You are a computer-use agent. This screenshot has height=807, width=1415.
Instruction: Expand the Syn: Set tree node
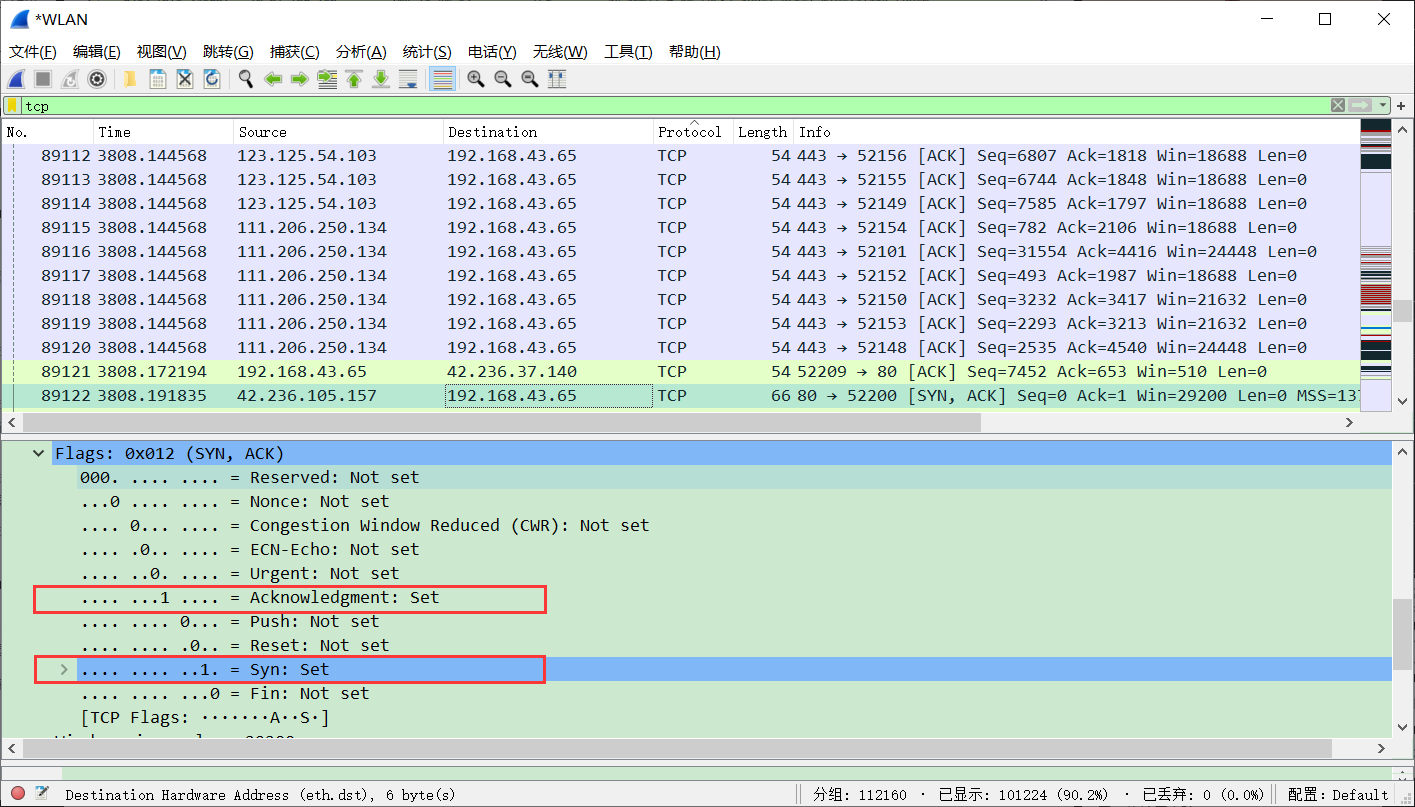click(x=64, y=669)
